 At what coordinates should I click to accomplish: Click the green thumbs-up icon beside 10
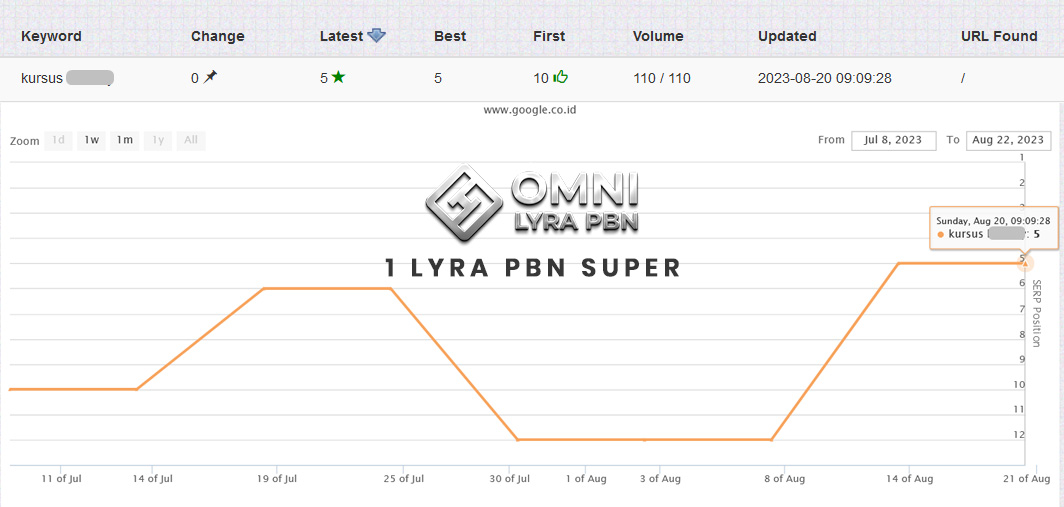[x=560, y=77]
